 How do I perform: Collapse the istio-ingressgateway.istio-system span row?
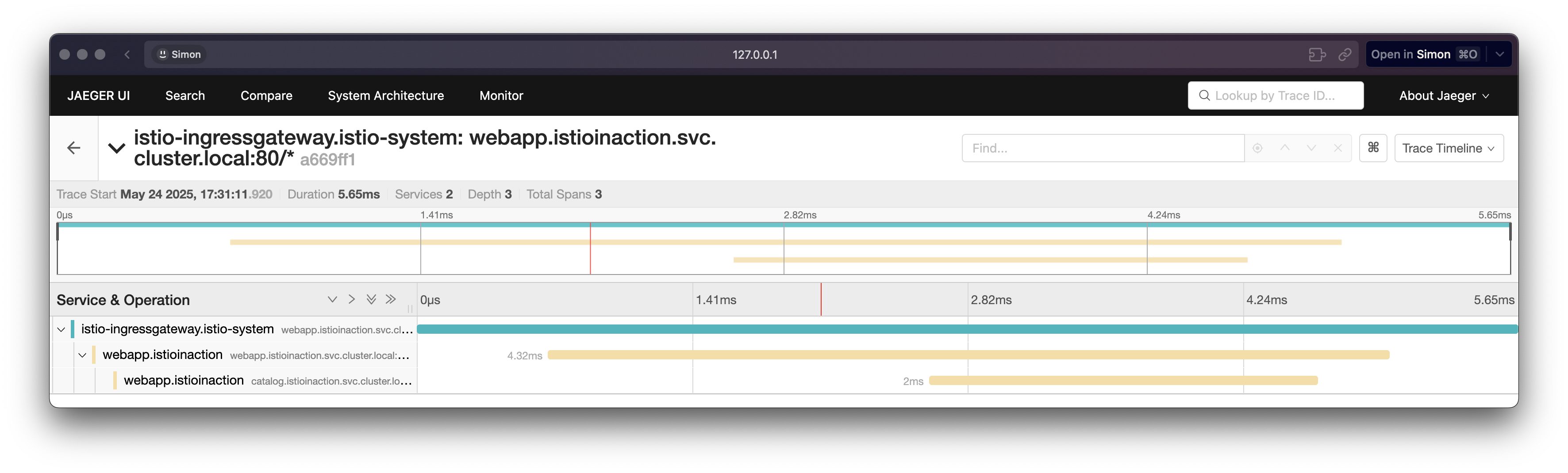(61, 329)
